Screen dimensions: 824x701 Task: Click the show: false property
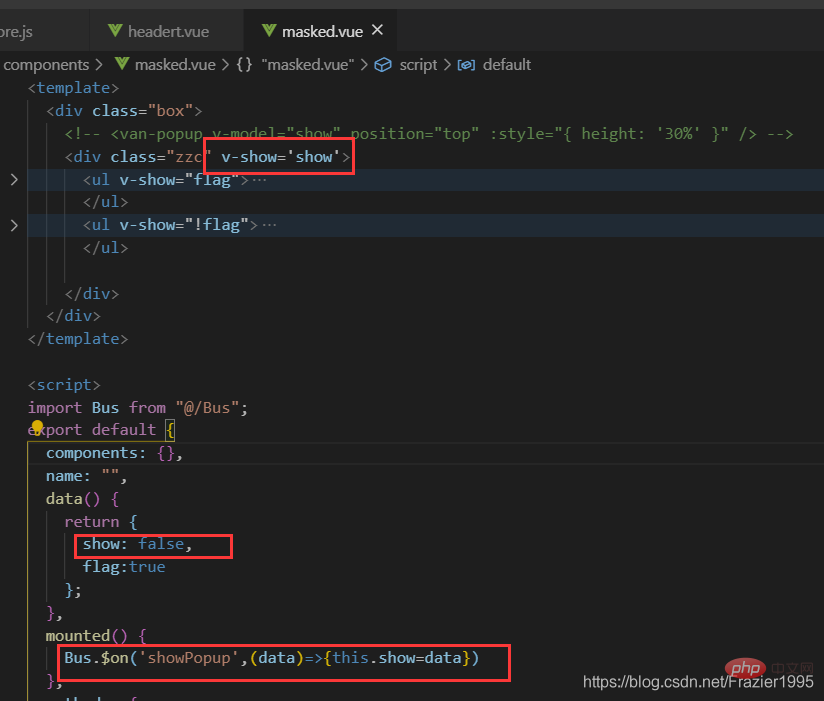[x=138, y=544]
